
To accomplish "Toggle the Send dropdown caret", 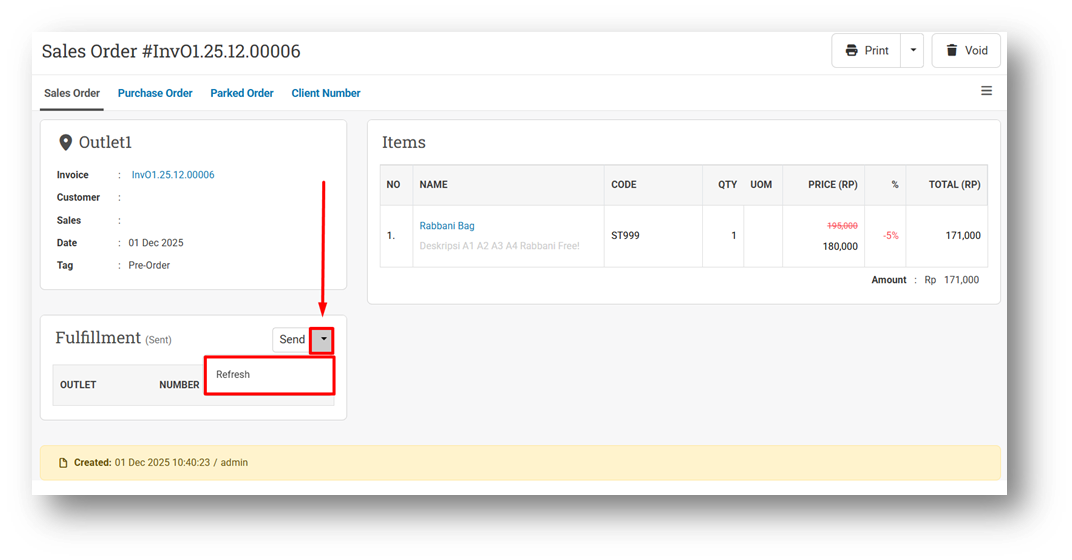I will point(323,340).
